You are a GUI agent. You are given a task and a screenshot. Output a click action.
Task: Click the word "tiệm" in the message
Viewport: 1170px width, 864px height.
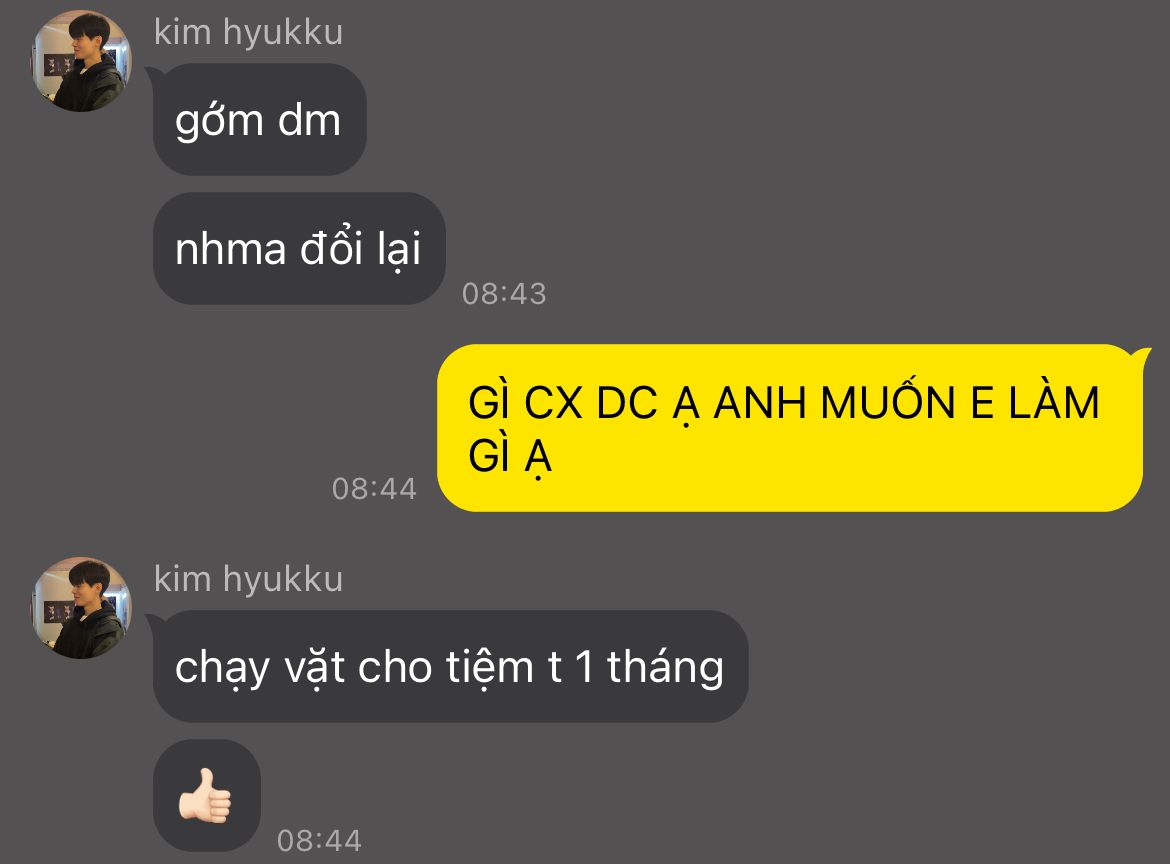click(x=489, y=668)
